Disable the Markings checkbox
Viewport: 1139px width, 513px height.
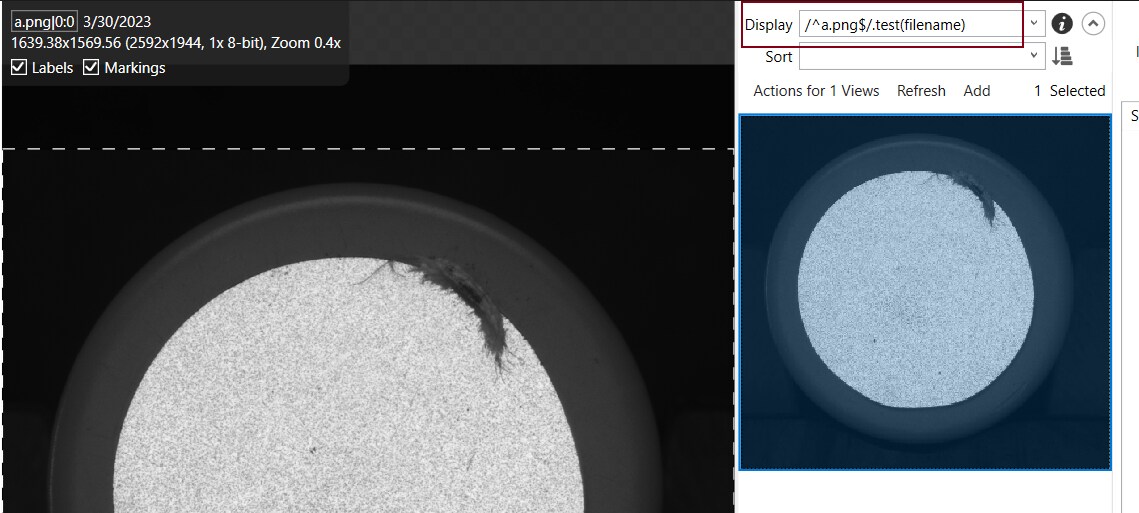click(x=91, y=68)
